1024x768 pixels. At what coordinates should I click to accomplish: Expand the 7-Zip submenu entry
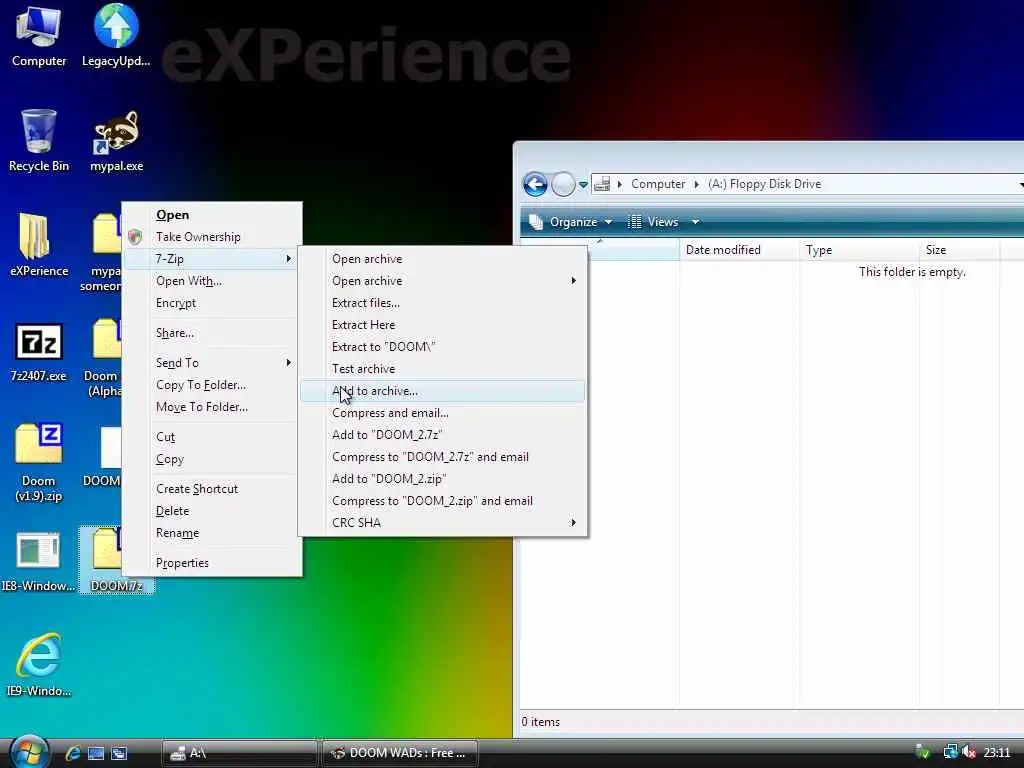click(x=212, y=259)
